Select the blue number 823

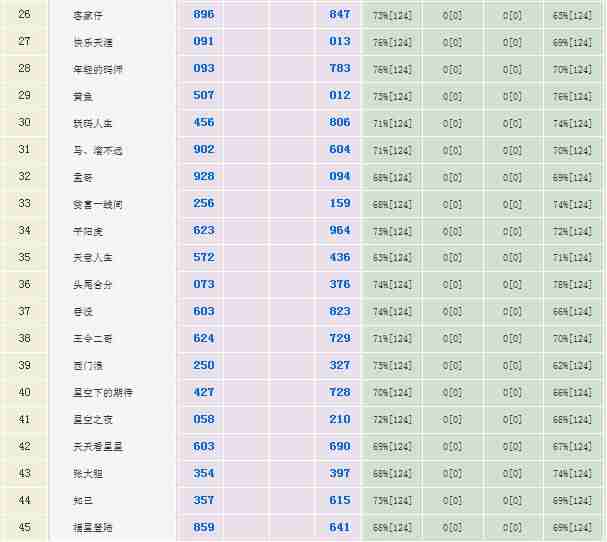[339, 312]
